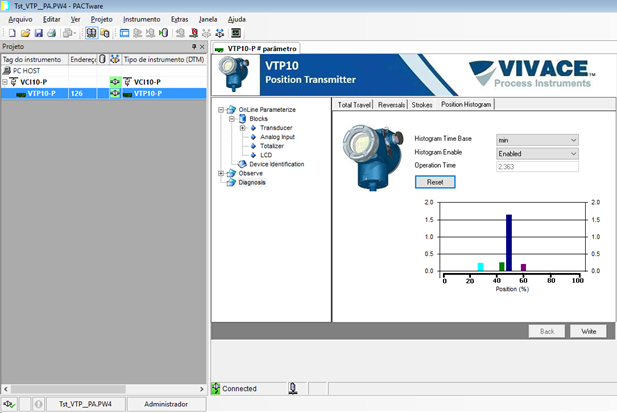The width and height of the screenshot is (617, 413).
Task: Close the Projeto panel
Action: click(202, 47)
